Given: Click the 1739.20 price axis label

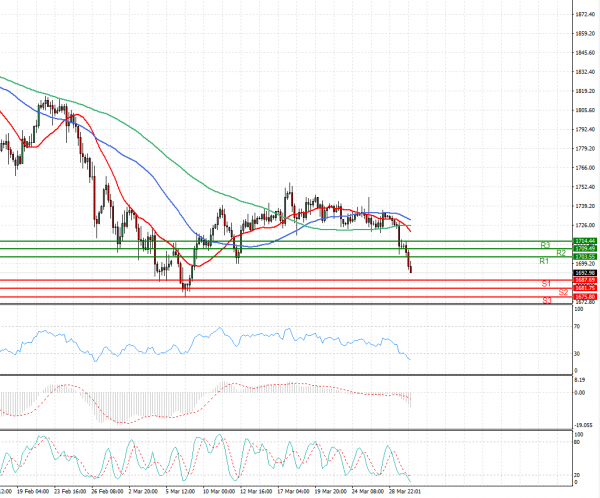Looking at the screenshot, I should [585, 206].
